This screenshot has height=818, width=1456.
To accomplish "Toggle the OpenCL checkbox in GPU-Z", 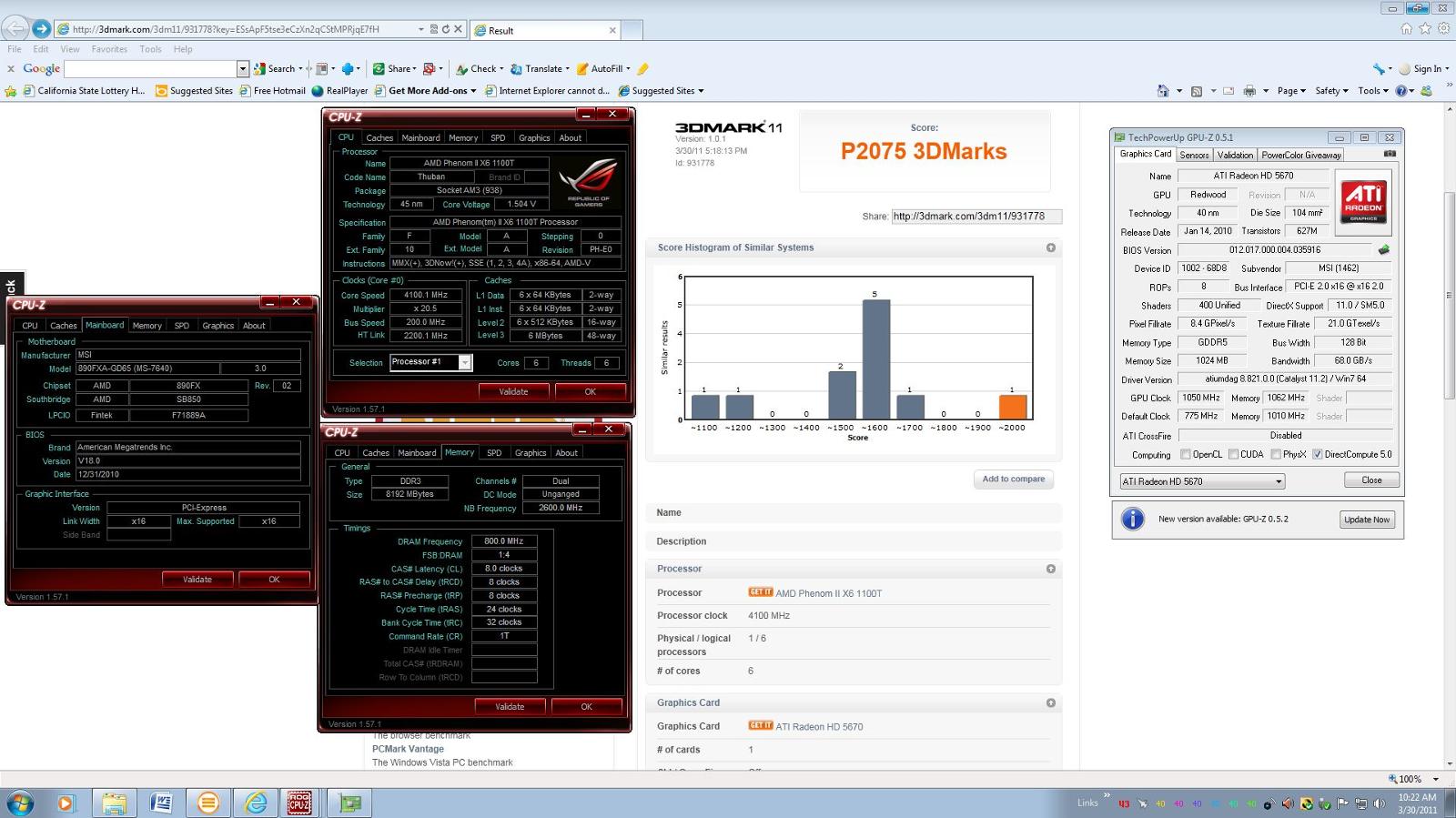I will (1185, 454).
